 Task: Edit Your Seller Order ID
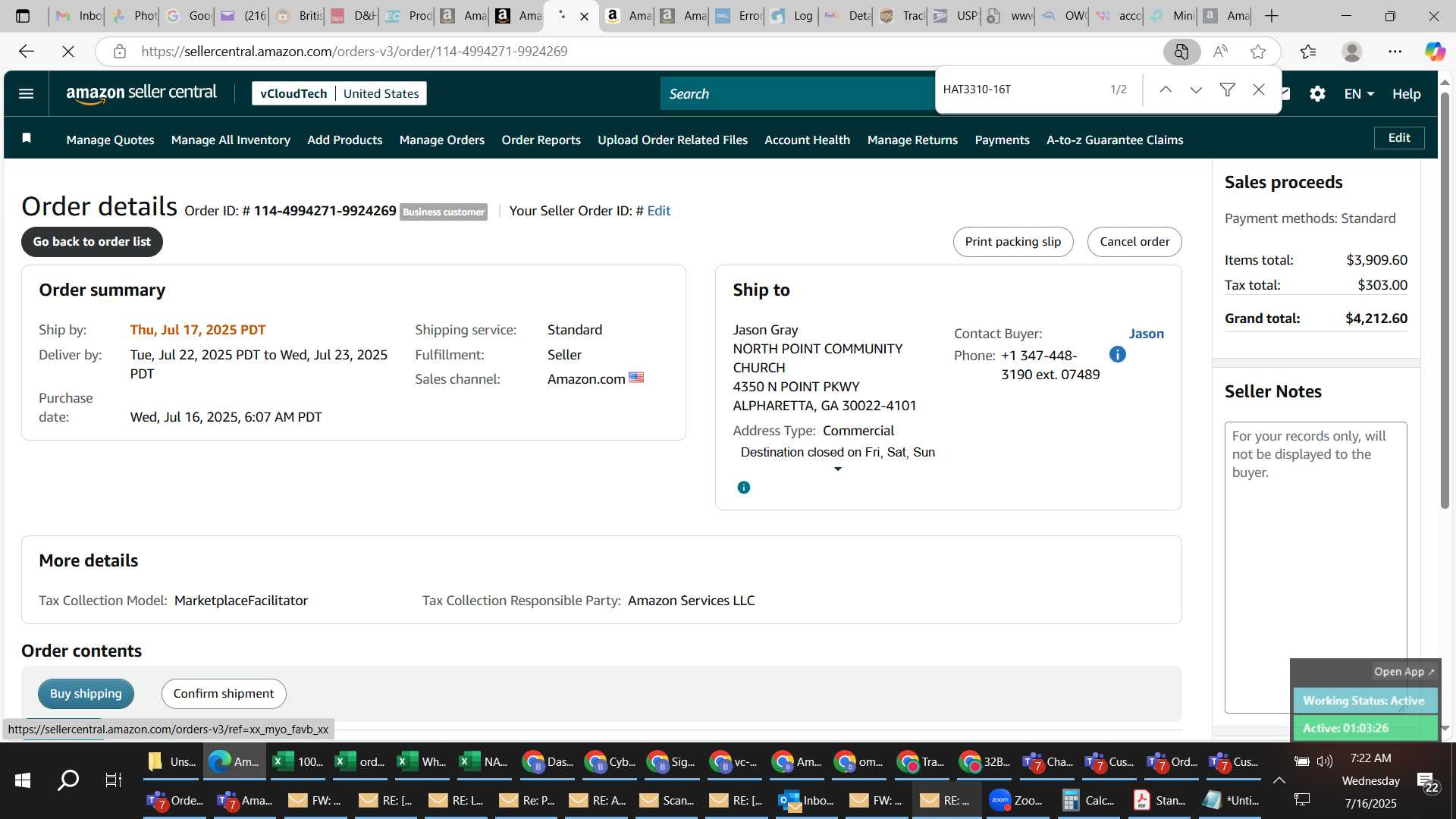(x=658, y=211)
